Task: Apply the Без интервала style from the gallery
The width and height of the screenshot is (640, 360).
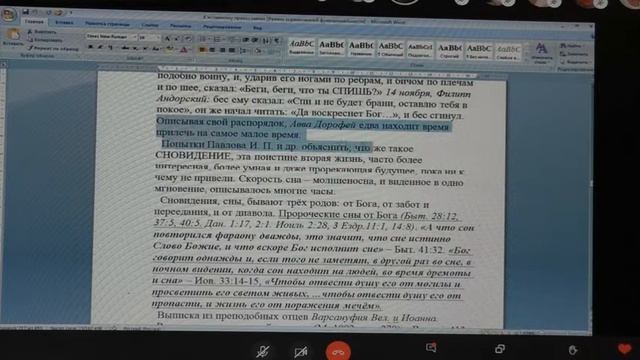Action: point(479,51)
